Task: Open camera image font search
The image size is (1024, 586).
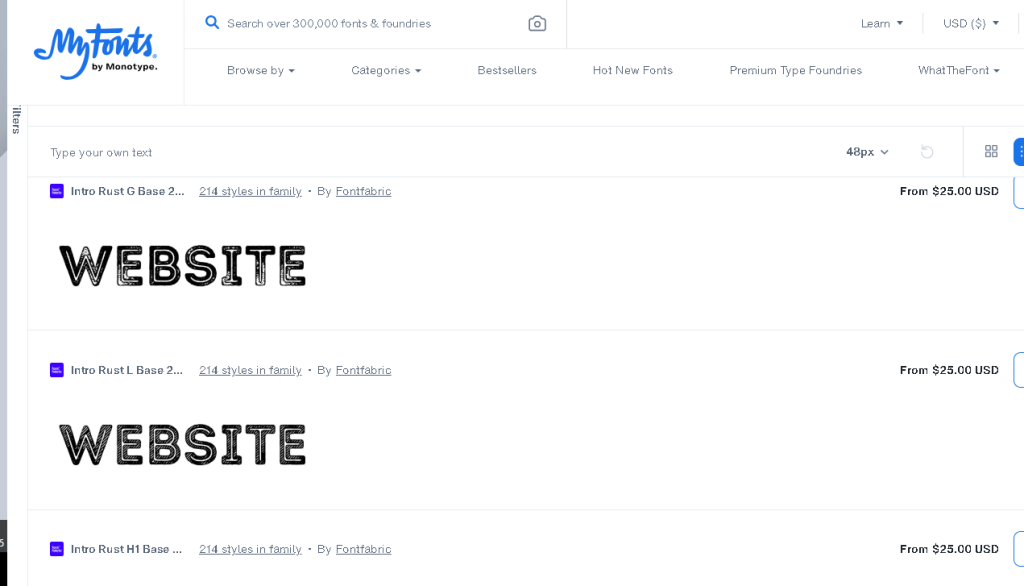Action: (x=537, y=23)
